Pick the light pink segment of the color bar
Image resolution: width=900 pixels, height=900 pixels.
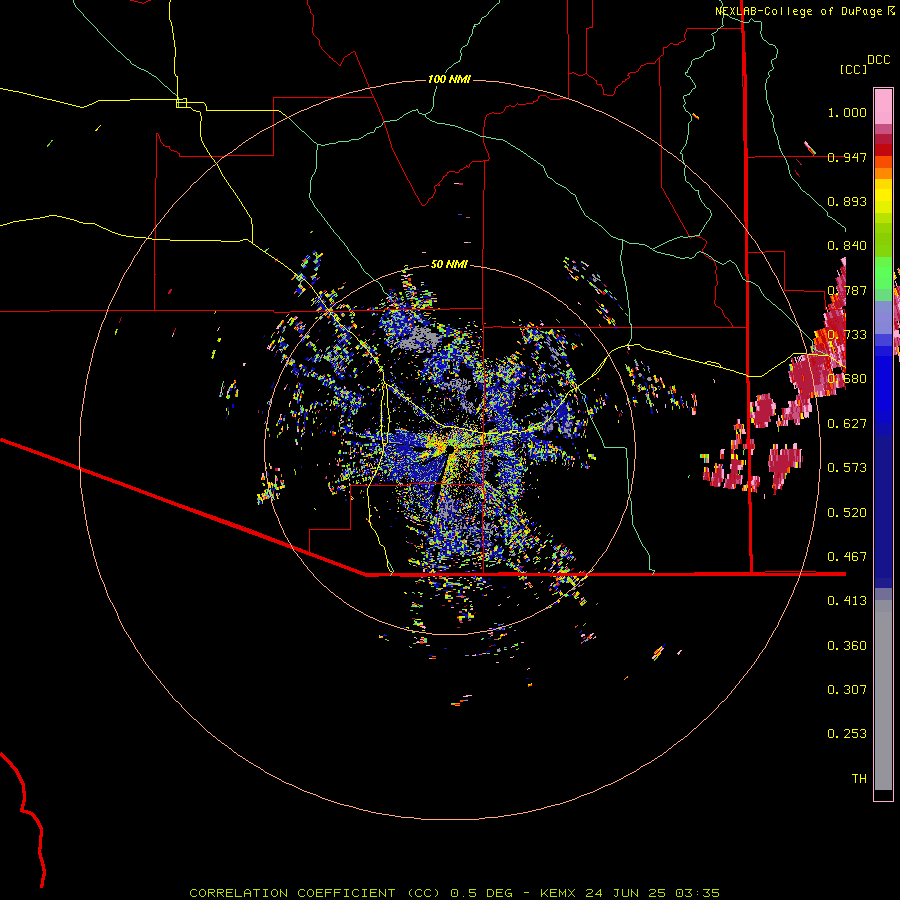pyautogui.click(x=883, y=107)
